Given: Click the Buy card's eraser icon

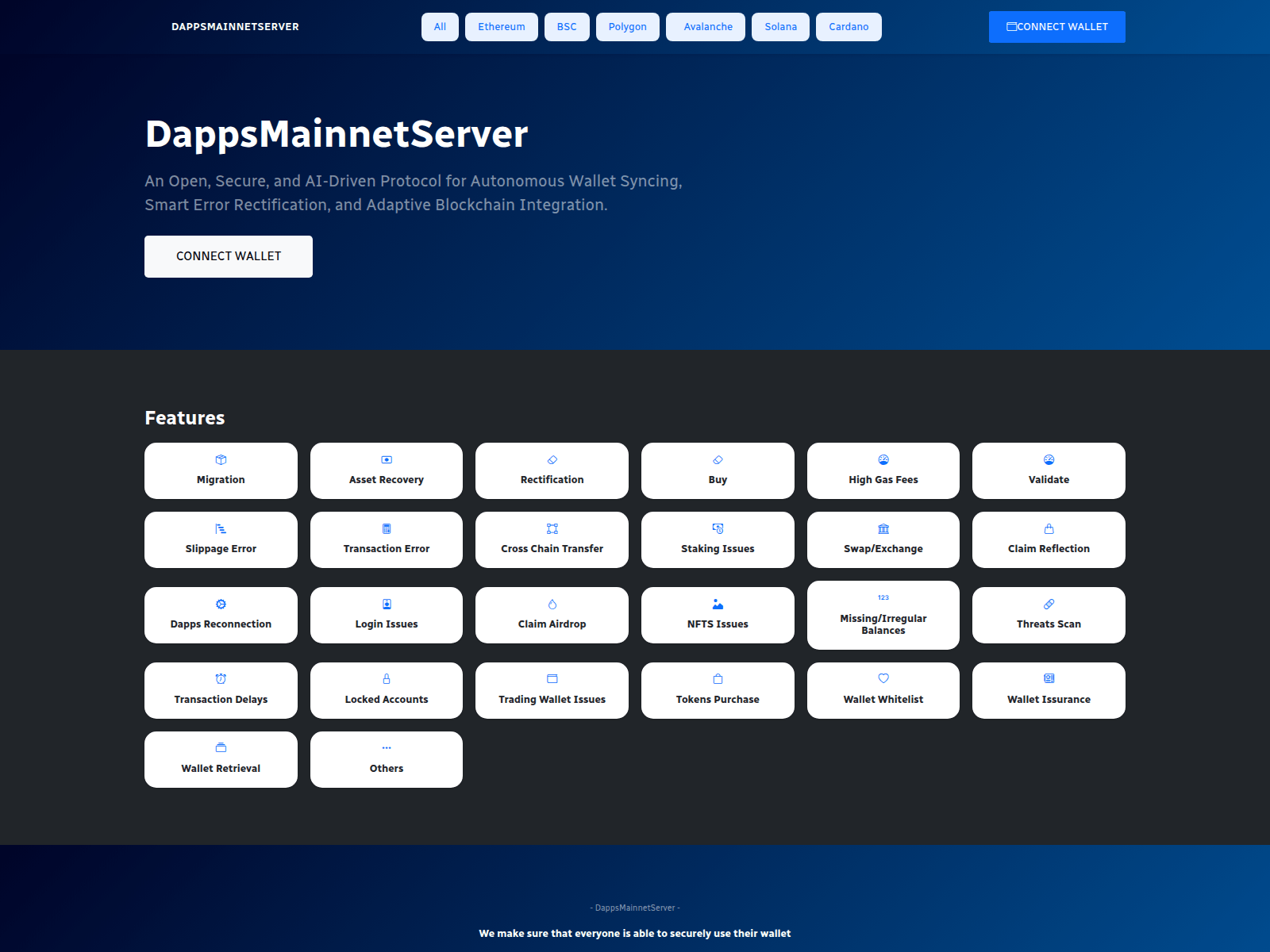Looking at the screenshot, I should click(x=718, y=460).
